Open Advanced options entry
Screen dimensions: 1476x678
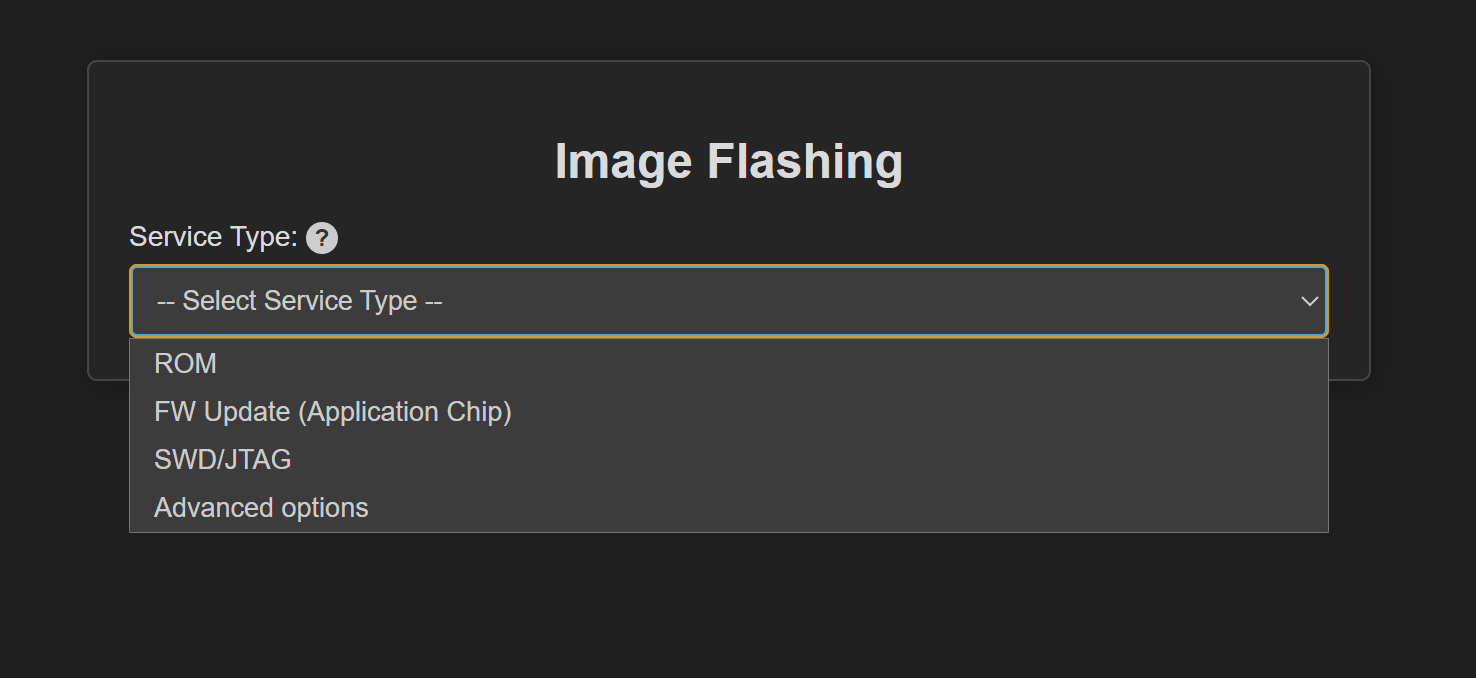(261, 507)
